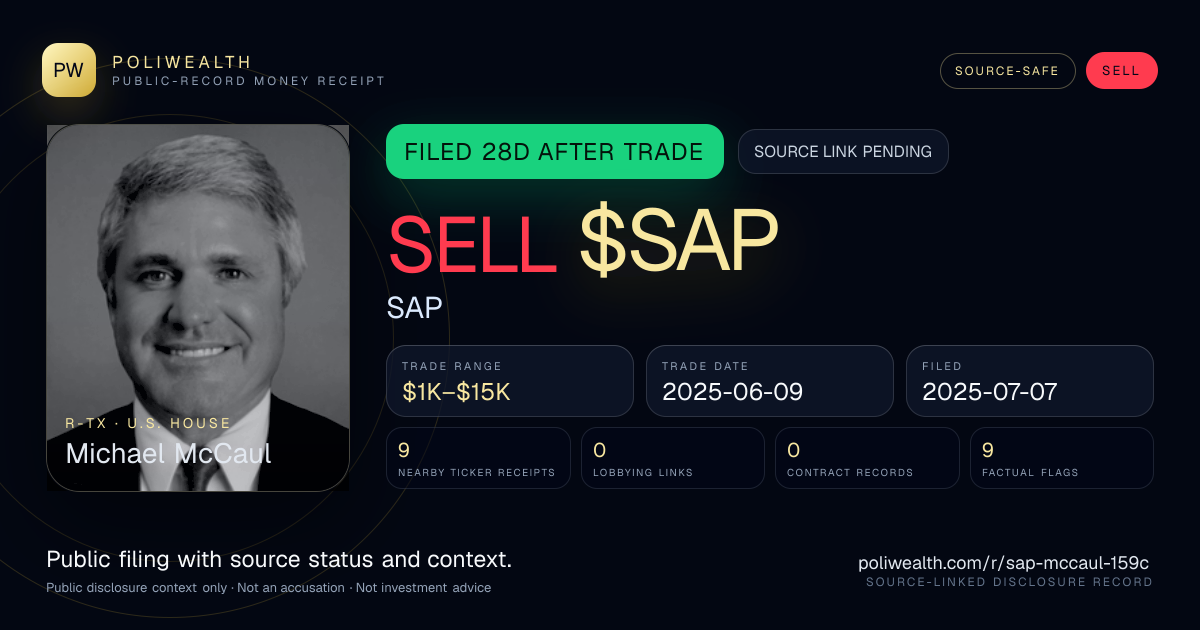The height and width of the screenshot is (630, 1200).
Task: Click the SAP company name subtitle
Action: pos(415,307)
